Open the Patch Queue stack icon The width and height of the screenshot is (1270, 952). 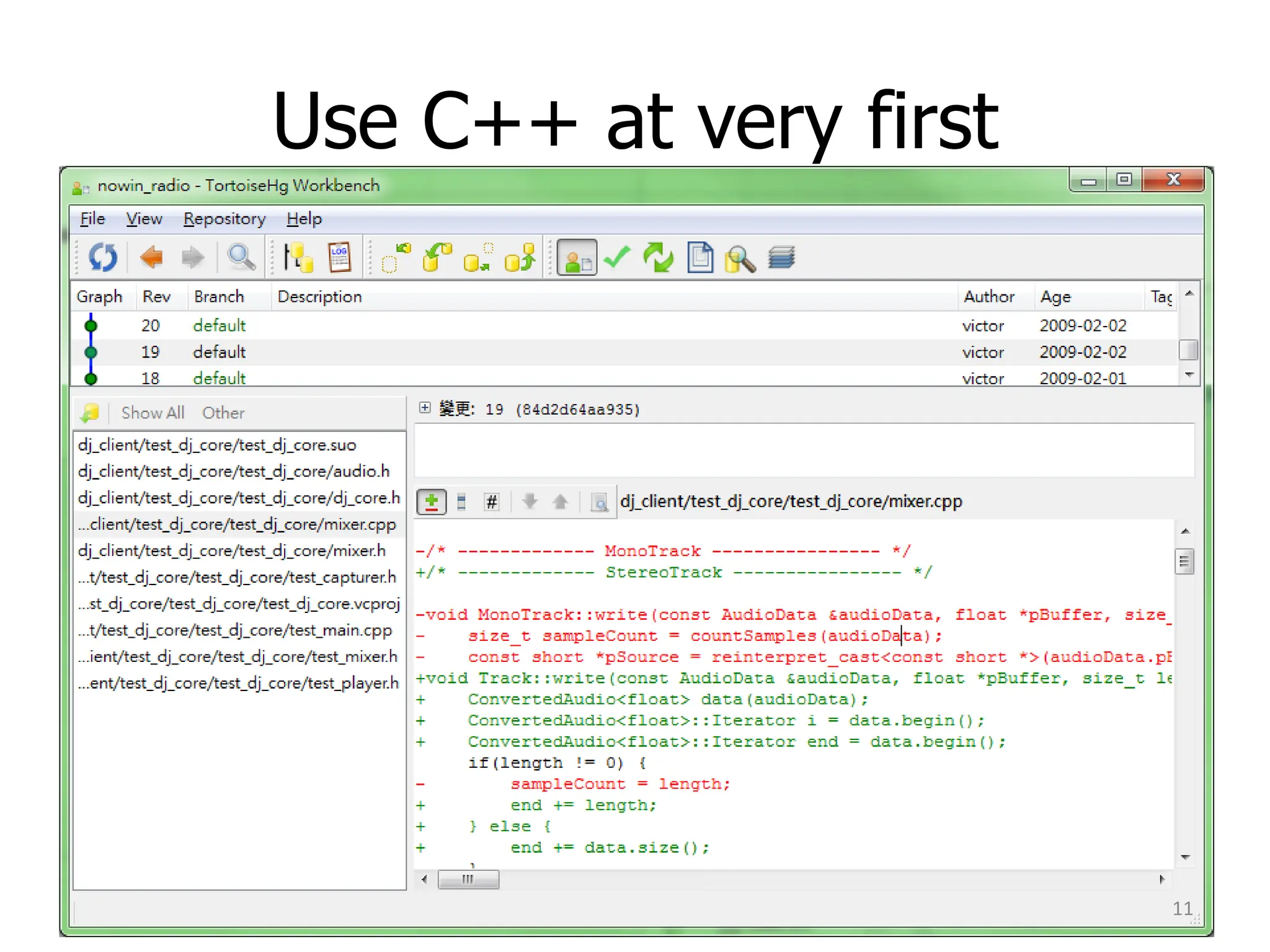click(x=781, y=257)
